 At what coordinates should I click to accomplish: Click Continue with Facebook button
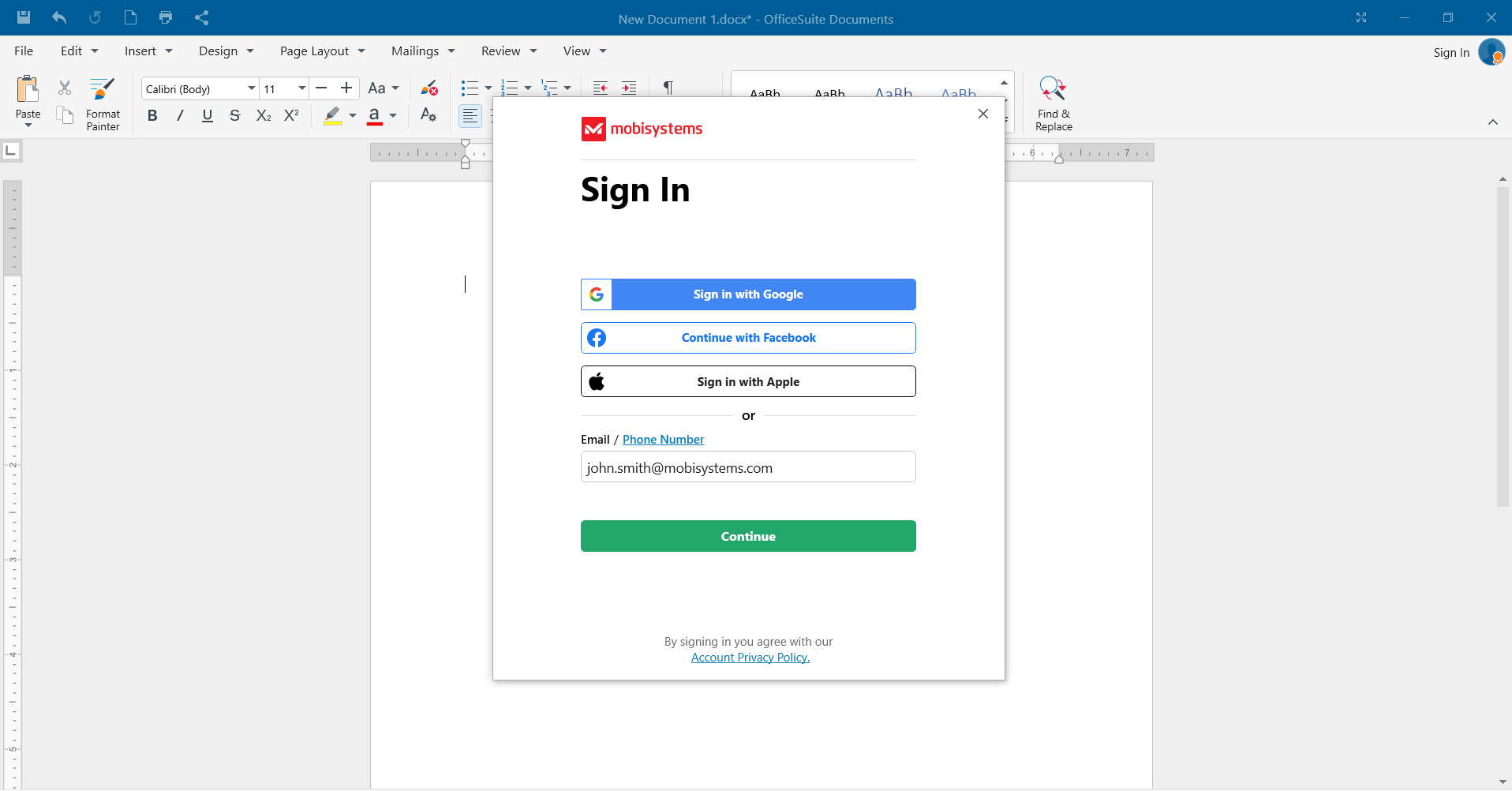[748, 338]
